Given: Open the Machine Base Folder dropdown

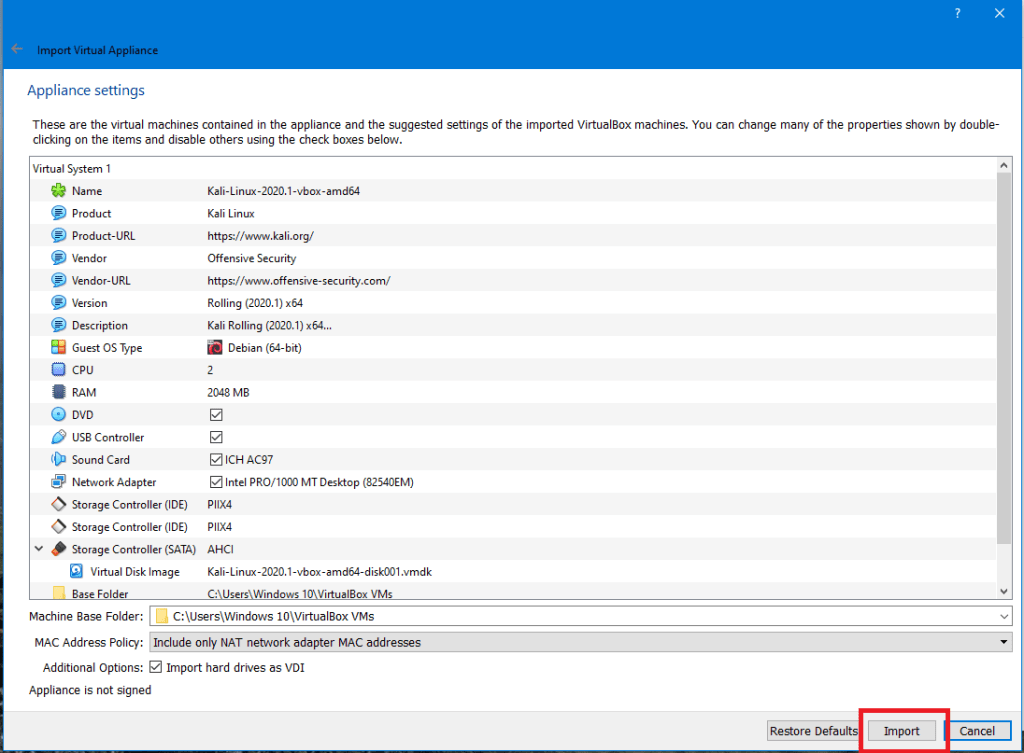Looking at the screenshot, I should pos(1003,616).
